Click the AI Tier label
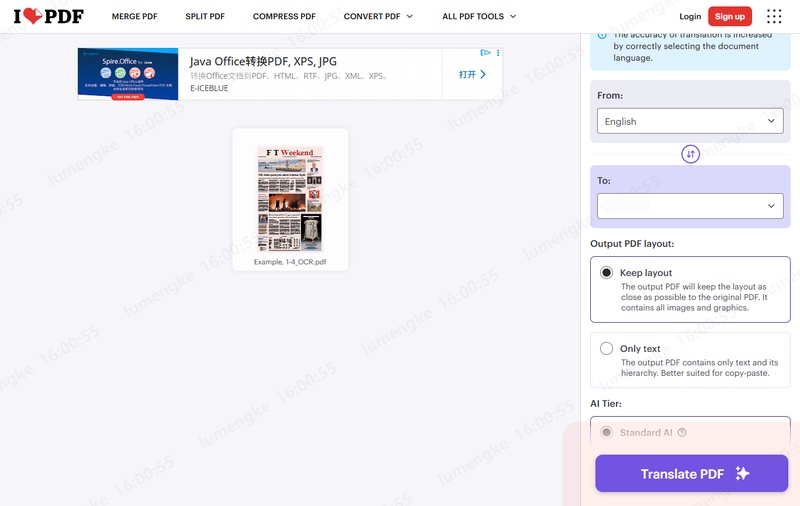The width and height of the screenshot is (800, 506). point(606,403)
